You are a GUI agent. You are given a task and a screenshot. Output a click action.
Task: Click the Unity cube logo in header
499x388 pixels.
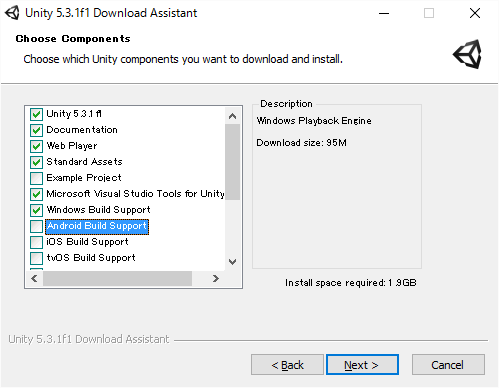coord(467,54)
